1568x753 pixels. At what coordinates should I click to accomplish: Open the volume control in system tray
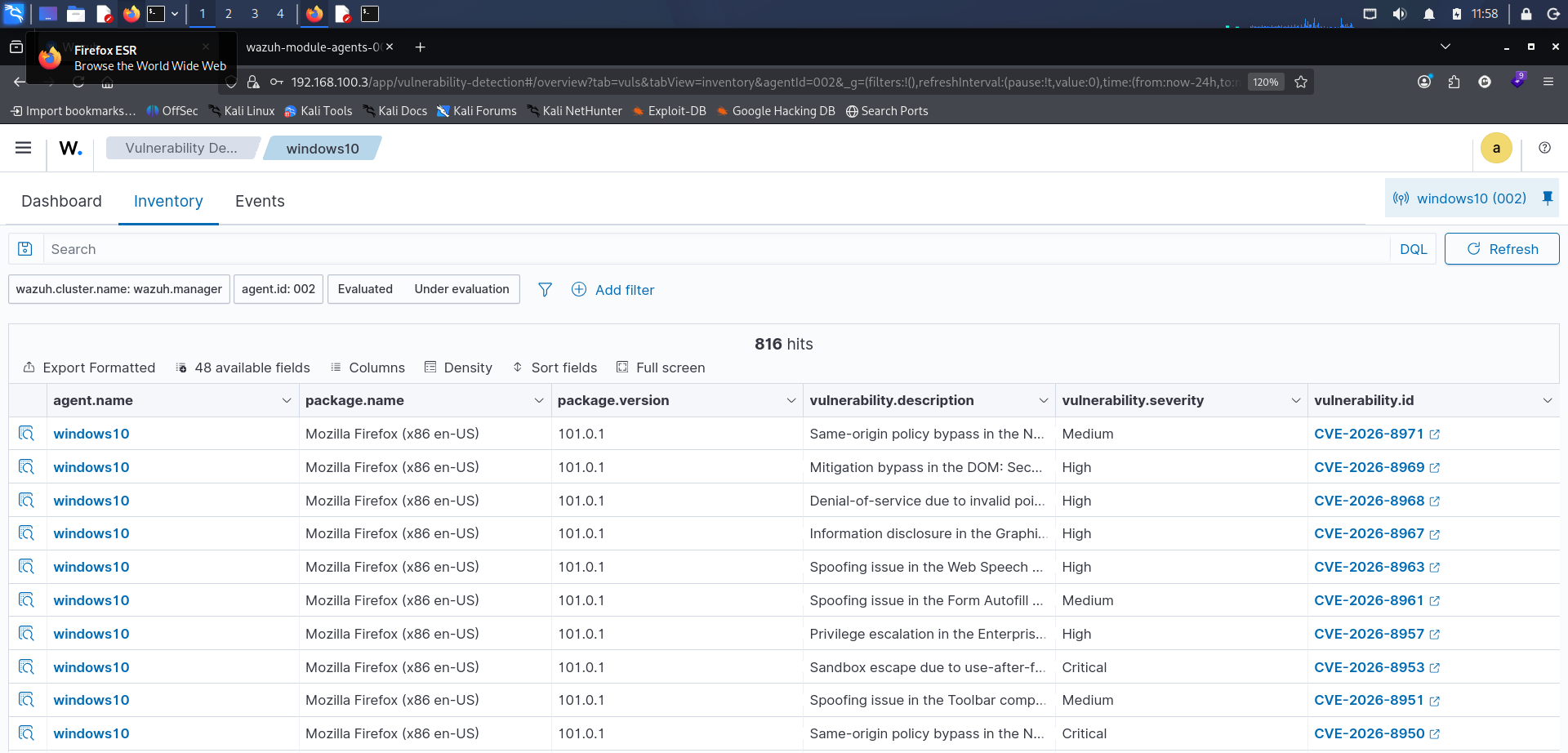(x=1399, y=14)
